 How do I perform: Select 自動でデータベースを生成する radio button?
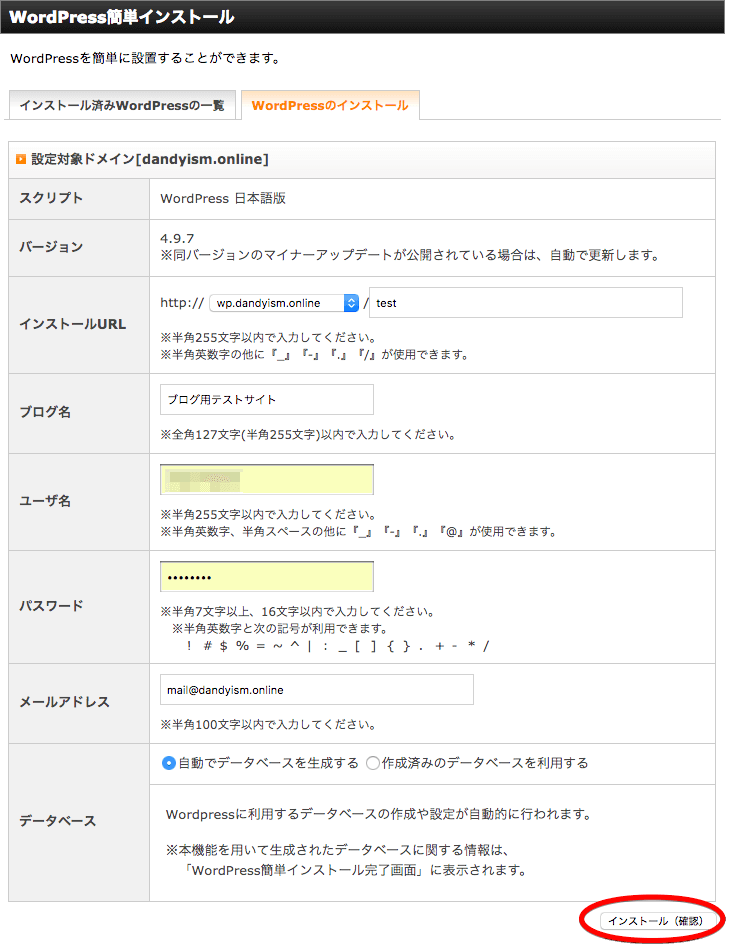tap(169, 763)
